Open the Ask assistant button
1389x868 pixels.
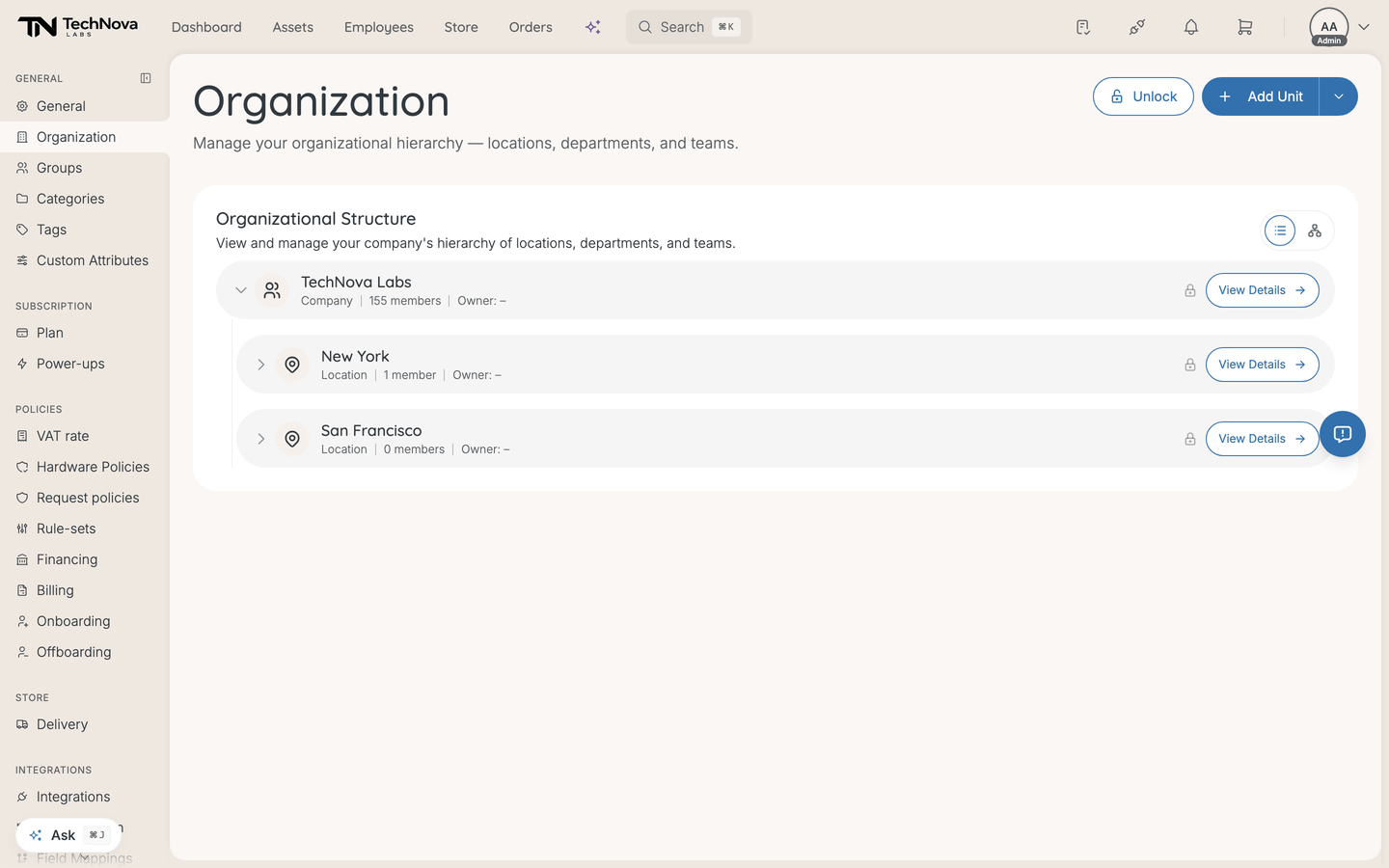[x=68, y=835]
